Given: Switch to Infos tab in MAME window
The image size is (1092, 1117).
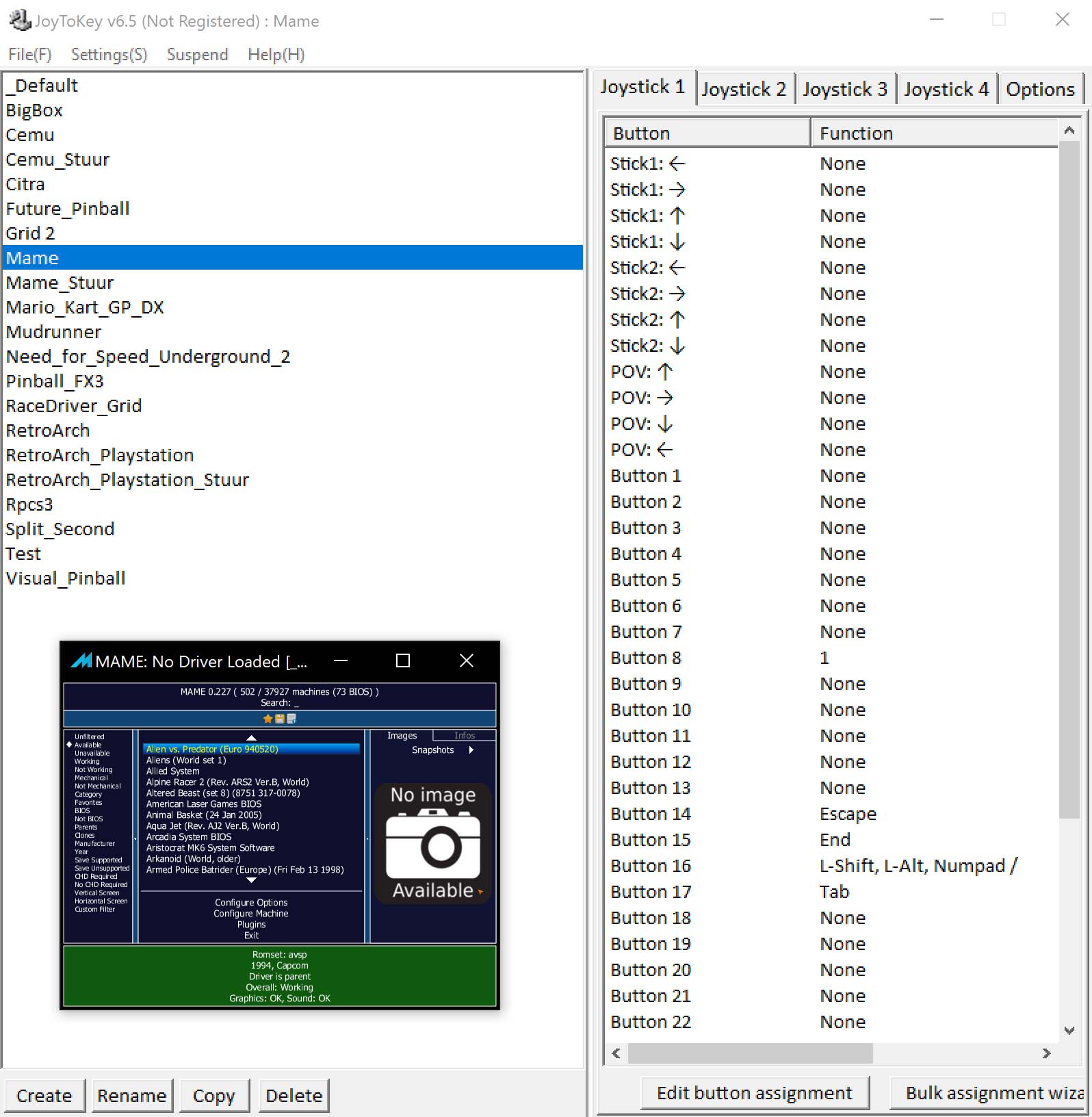Looking at the screenshot, I should 465,736.
